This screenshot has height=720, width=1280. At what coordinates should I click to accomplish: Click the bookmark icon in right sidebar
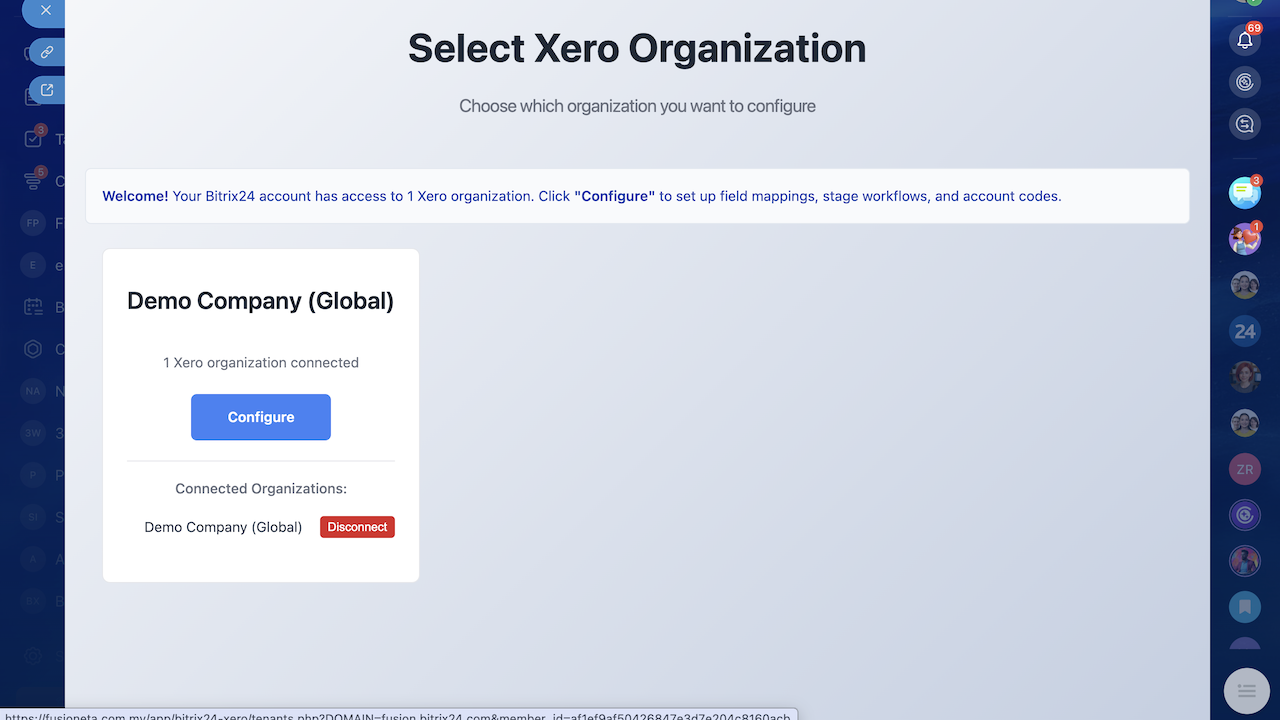pyautogui.click(x=1245, y=606)
